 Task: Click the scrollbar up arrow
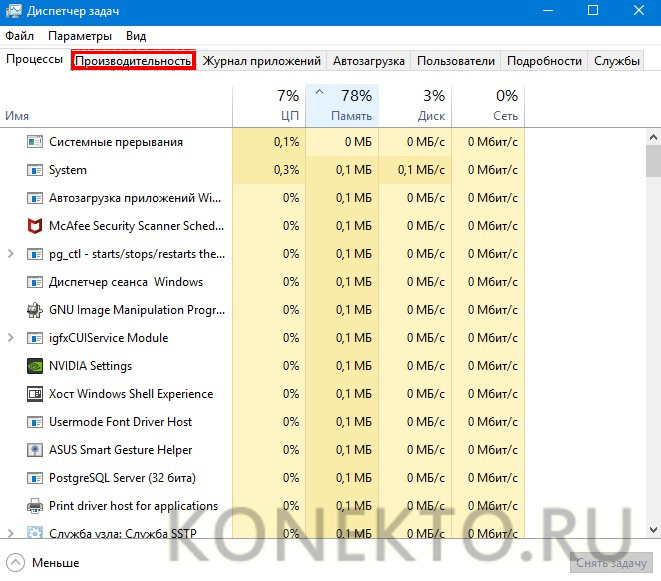tap(653, 137)
